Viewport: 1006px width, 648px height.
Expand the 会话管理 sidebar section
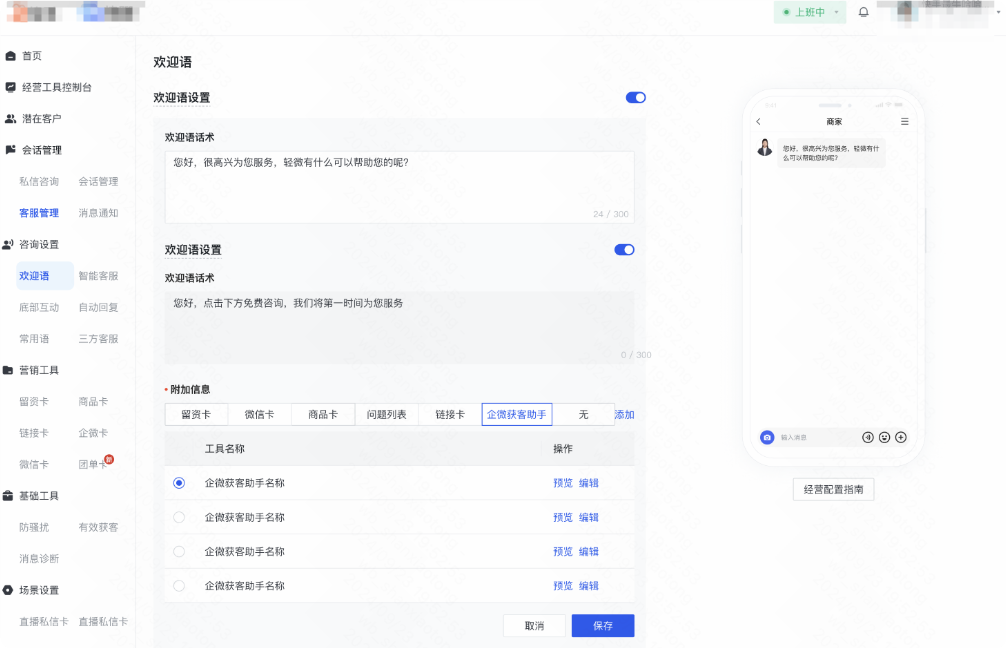point(42,149)
